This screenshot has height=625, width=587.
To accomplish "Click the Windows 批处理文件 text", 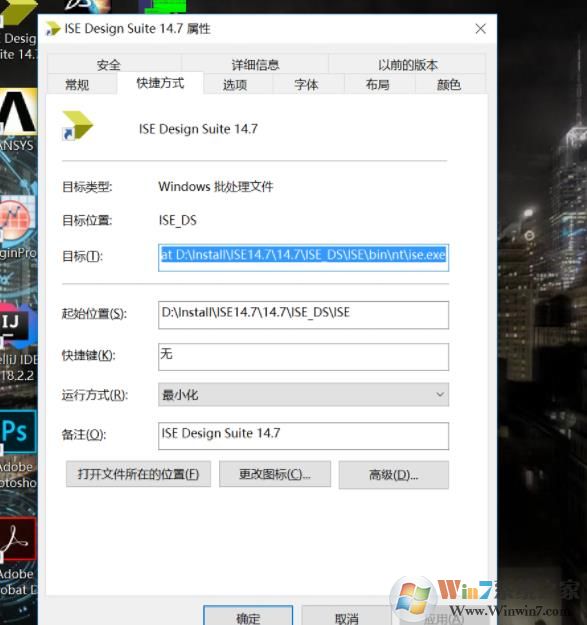I will click(216, 187).
